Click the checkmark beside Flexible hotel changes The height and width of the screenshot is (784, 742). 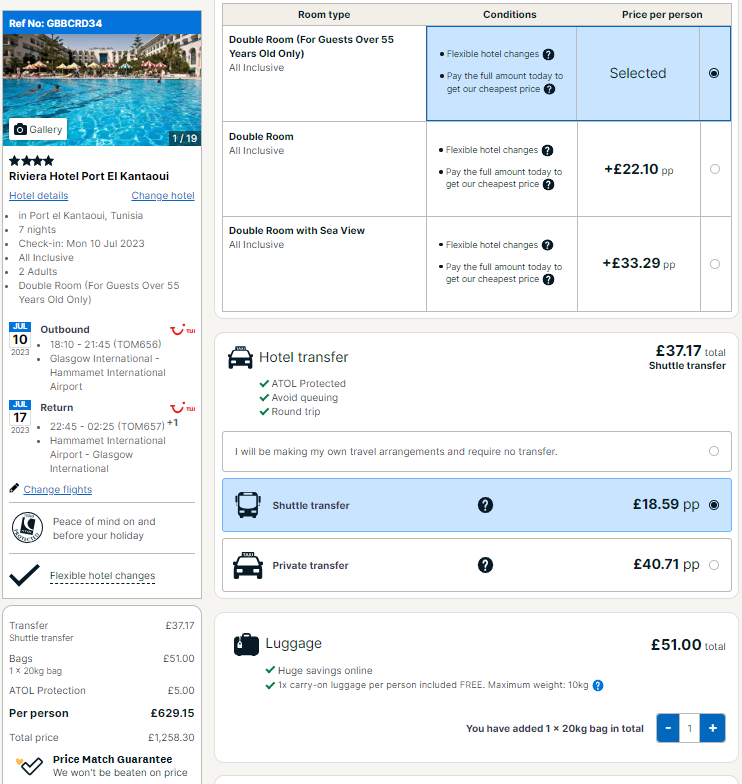tap(24, 575)
